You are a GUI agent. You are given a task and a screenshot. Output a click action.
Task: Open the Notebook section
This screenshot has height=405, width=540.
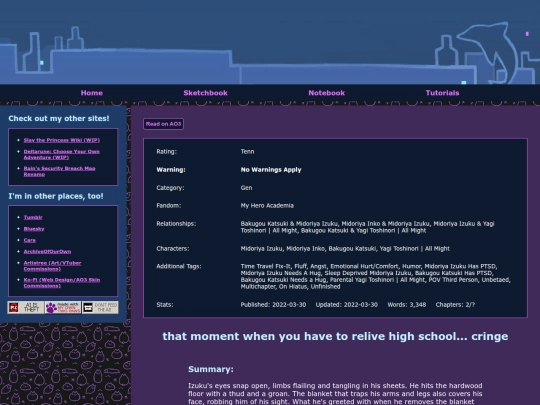[x=326, y=93]
